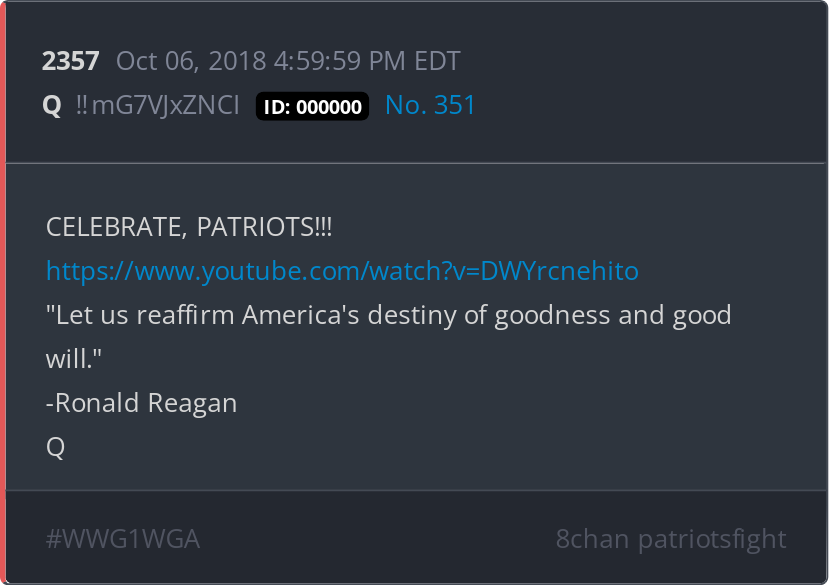
Task: Click the #WWG1WGA hashtag
Action: click(x=123, y=539)
